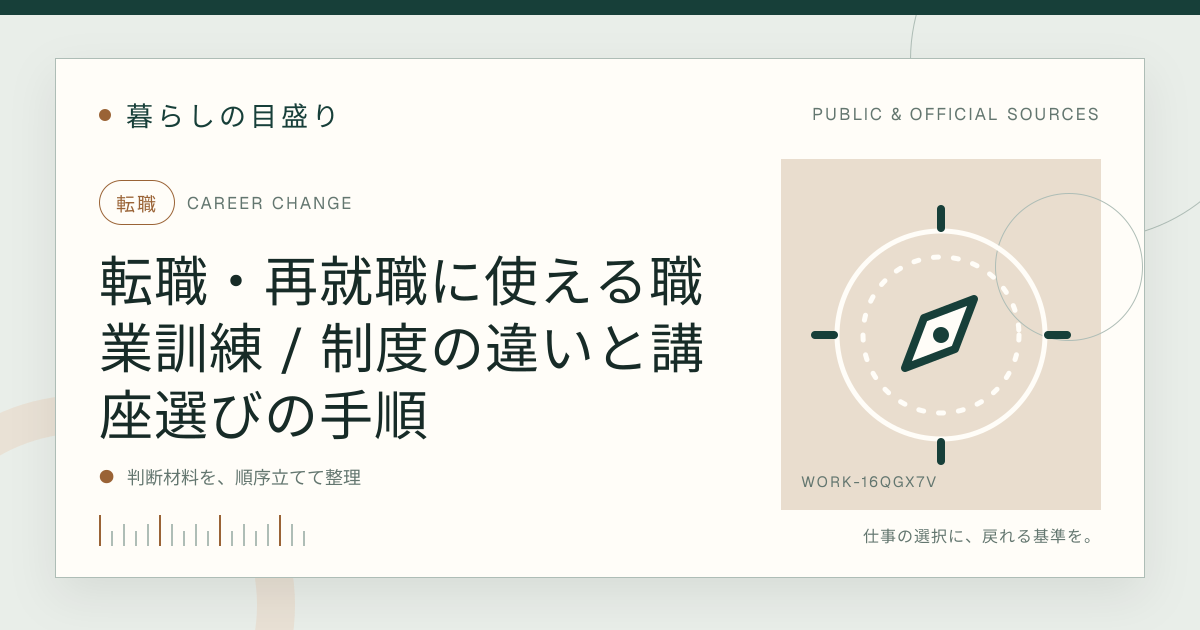The height and width of the screenshot is (630, 1200).
Task: Open the article headline 転職・再就職に使える職業訓練
Action: [402, 349]
